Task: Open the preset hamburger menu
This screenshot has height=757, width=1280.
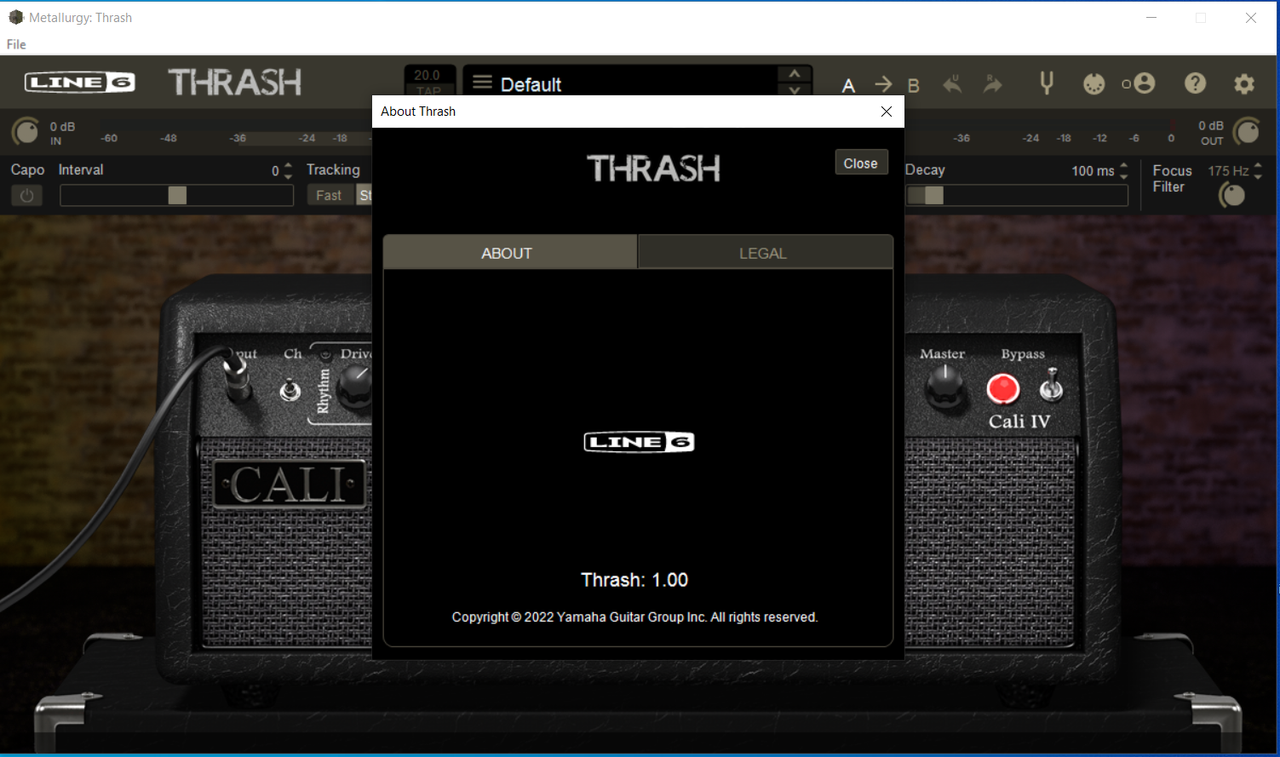Action: coord(482,82)
